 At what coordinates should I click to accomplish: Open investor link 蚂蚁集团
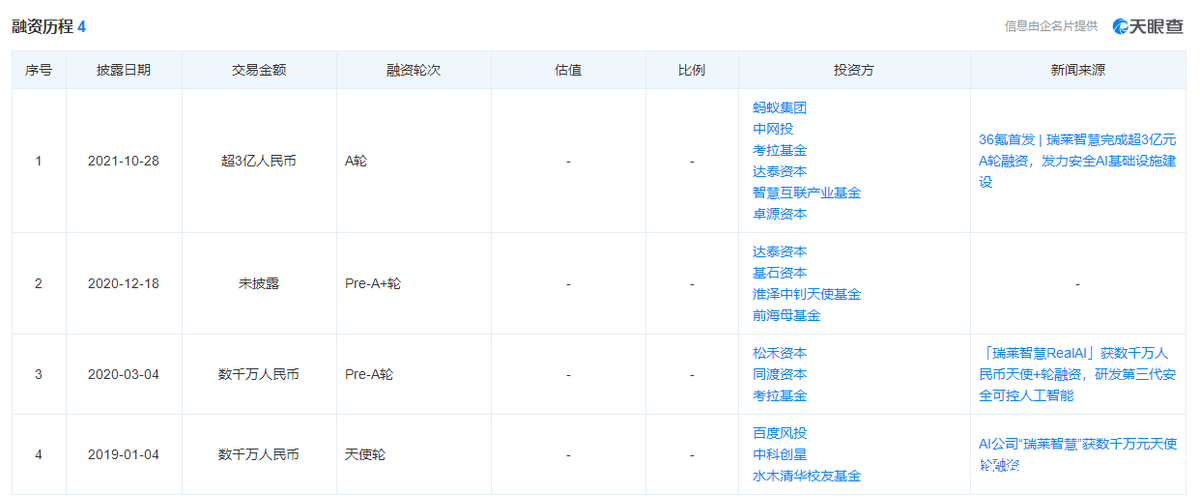tap(780, 108)
